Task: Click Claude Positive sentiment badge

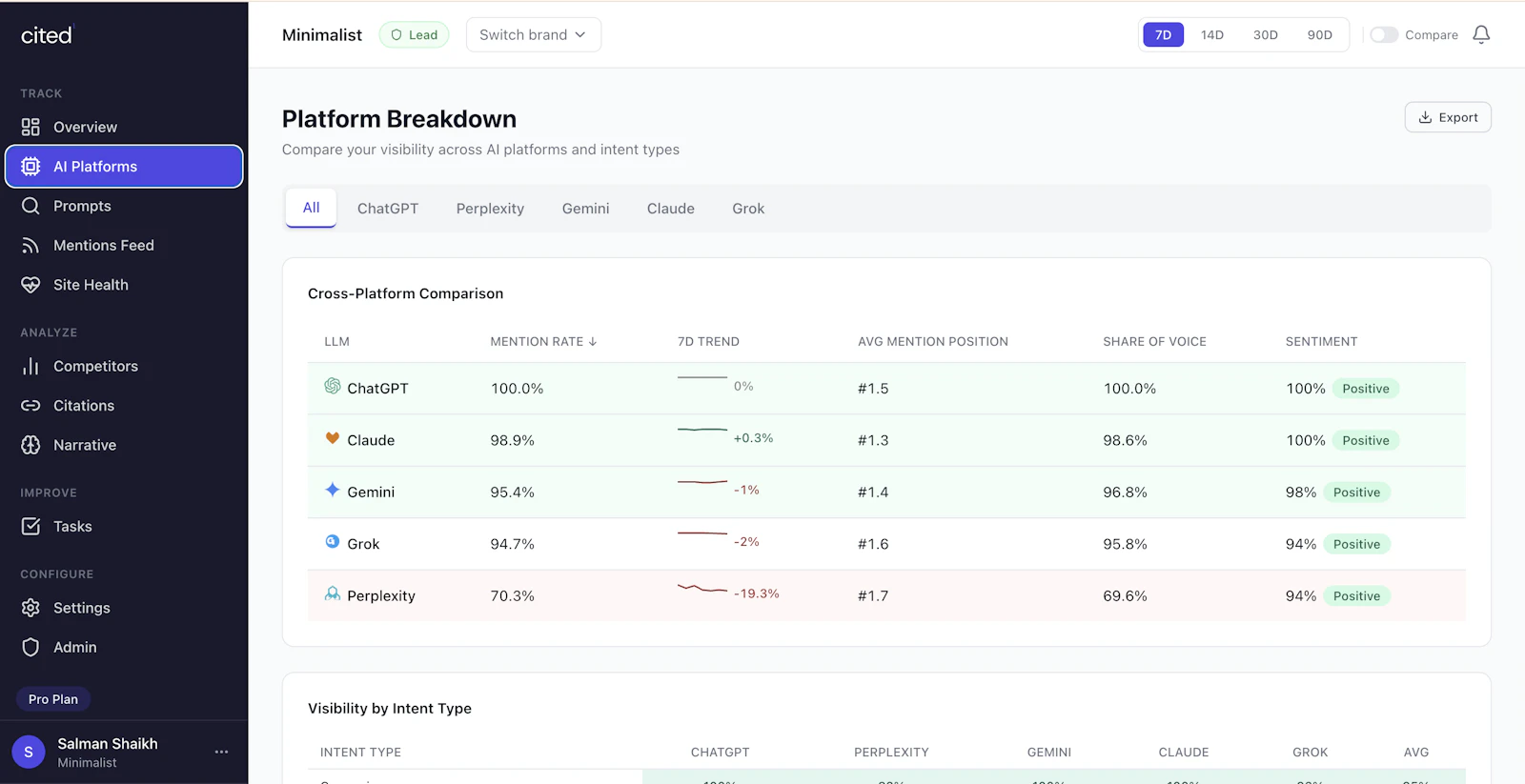Action: pos(1366,440)
